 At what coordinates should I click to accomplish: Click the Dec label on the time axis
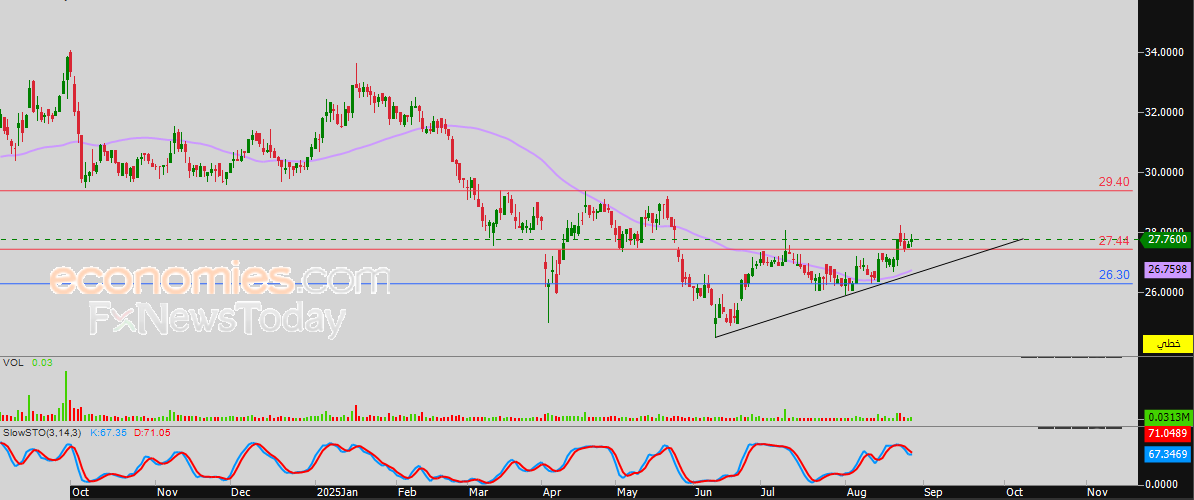tap(240, 492)
